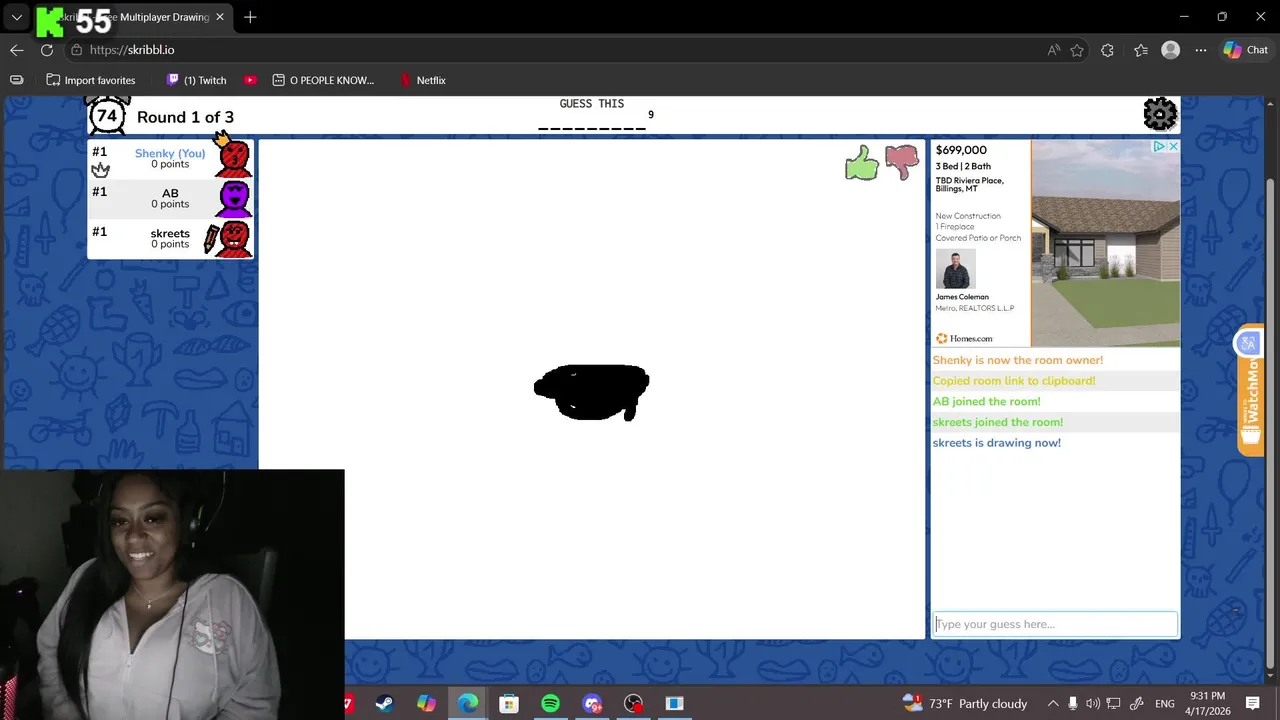This screenshot has width=1280, height=720.
Task: Click the guess input field
Action: (x=1055, y=624)
